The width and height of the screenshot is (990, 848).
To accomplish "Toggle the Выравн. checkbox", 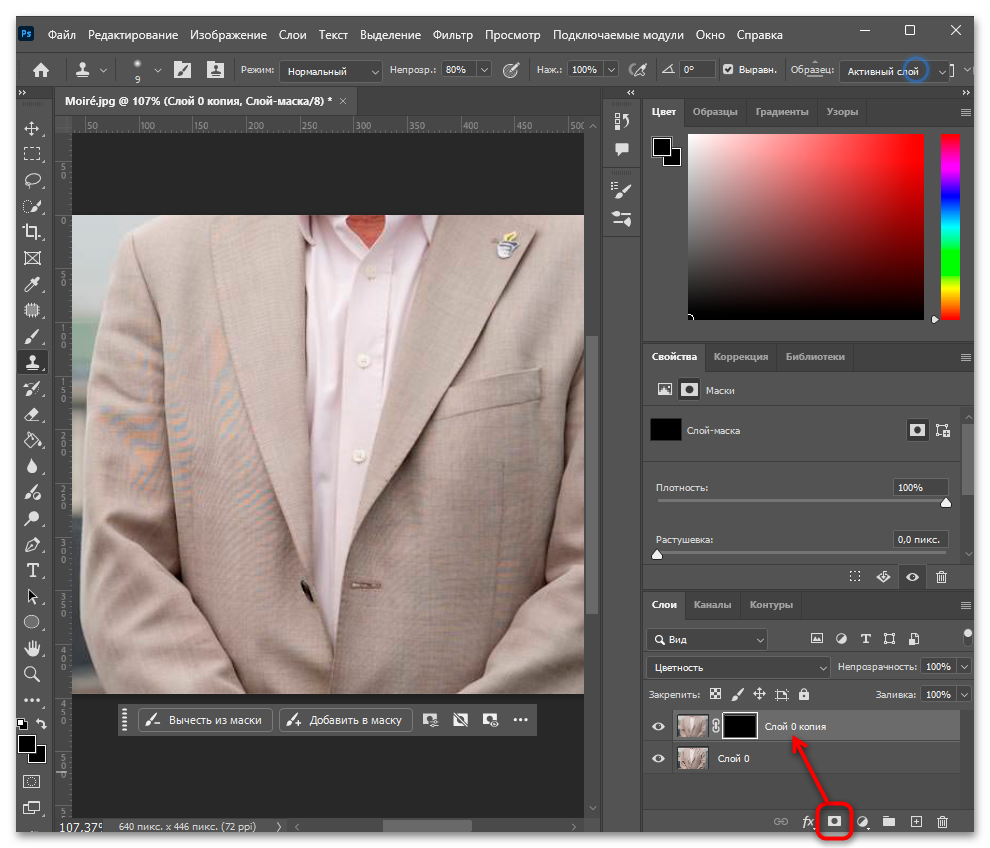I will pyautogui.click(x=728, y=69).
